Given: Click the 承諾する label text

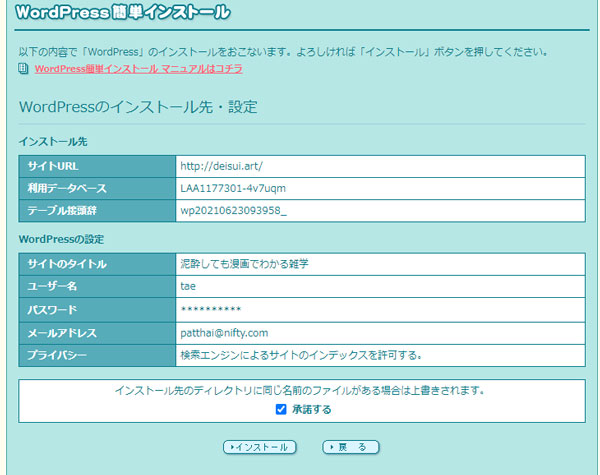Looking at the screenshot, I should [311, 410].
